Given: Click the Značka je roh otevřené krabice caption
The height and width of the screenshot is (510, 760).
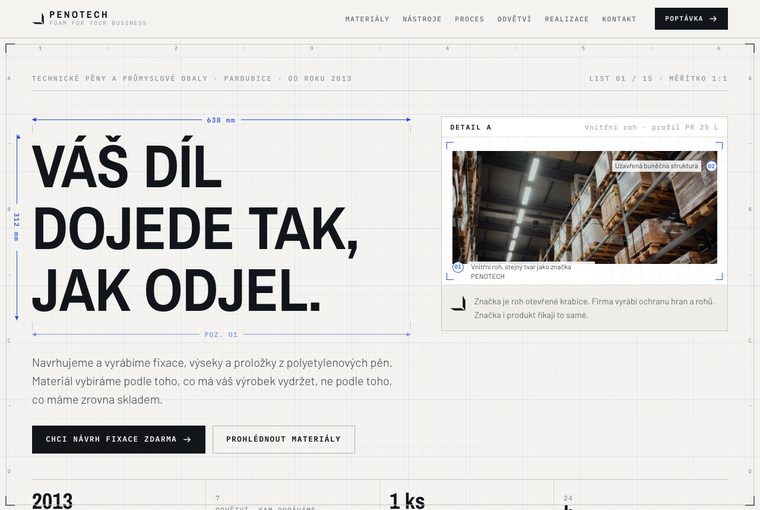Looking at the screenshot, I should pyautogui.click(x=594, y=308).
